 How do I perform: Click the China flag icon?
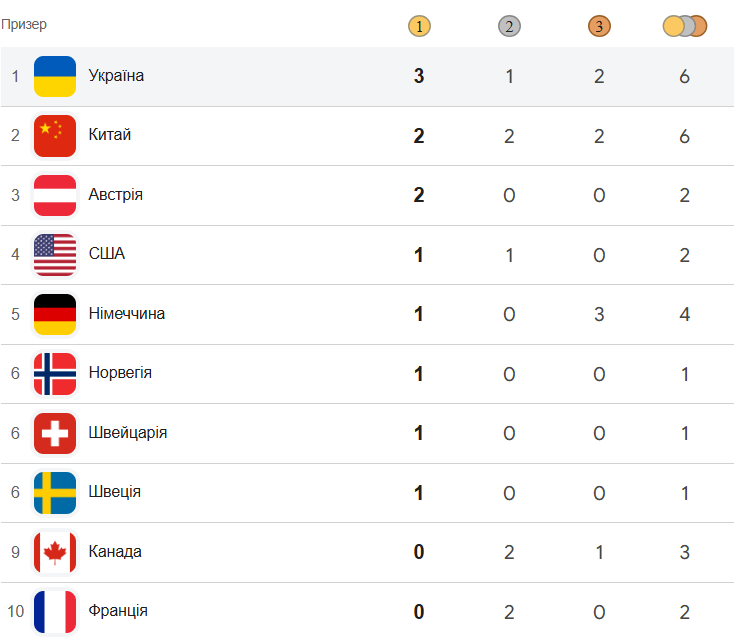point(55,136)
